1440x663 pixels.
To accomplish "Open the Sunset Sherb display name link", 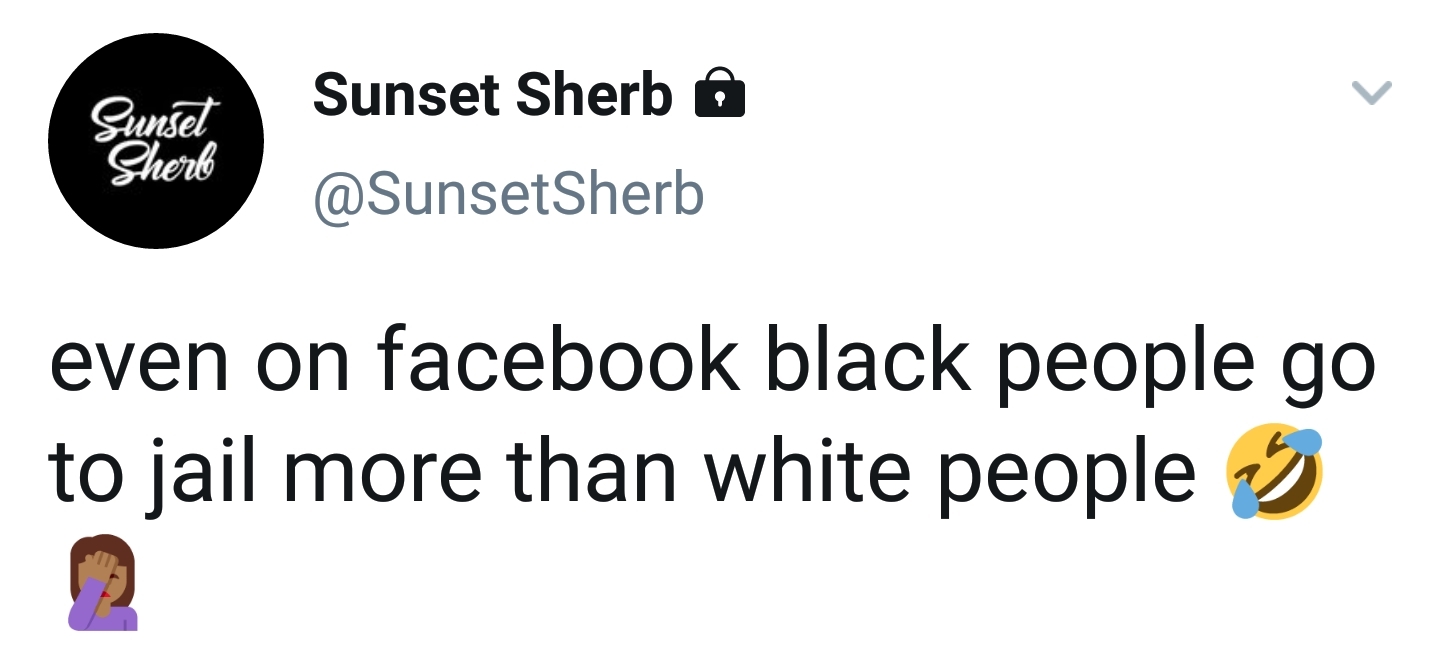I will pos(492,95).
